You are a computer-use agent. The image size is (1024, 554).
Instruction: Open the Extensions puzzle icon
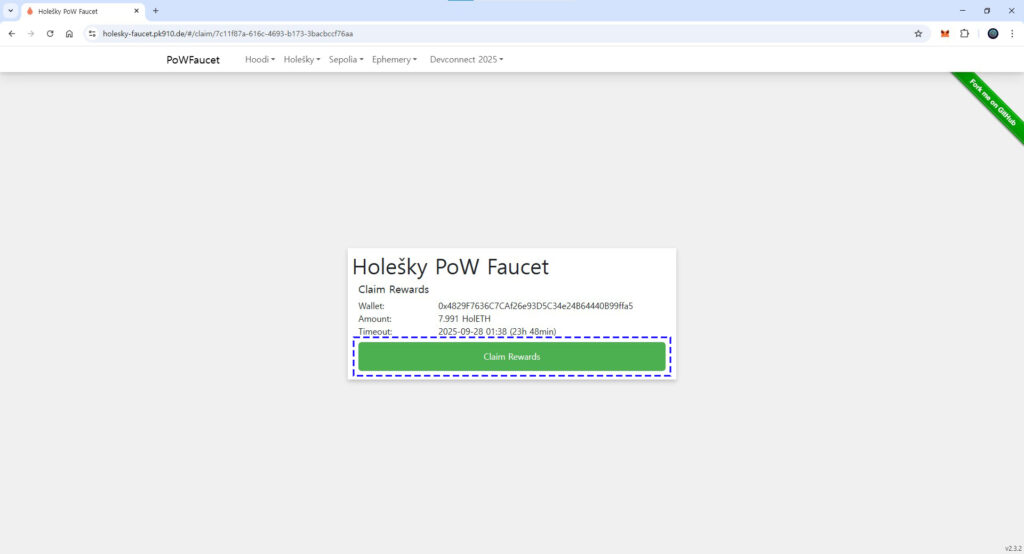[965, 33]
